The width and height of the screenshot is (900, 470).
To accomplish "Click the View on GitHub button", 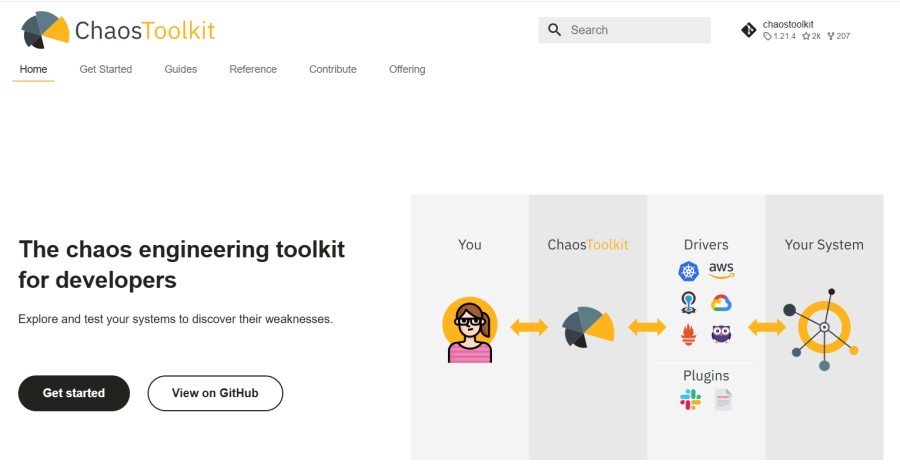I will tap(215, 393).
